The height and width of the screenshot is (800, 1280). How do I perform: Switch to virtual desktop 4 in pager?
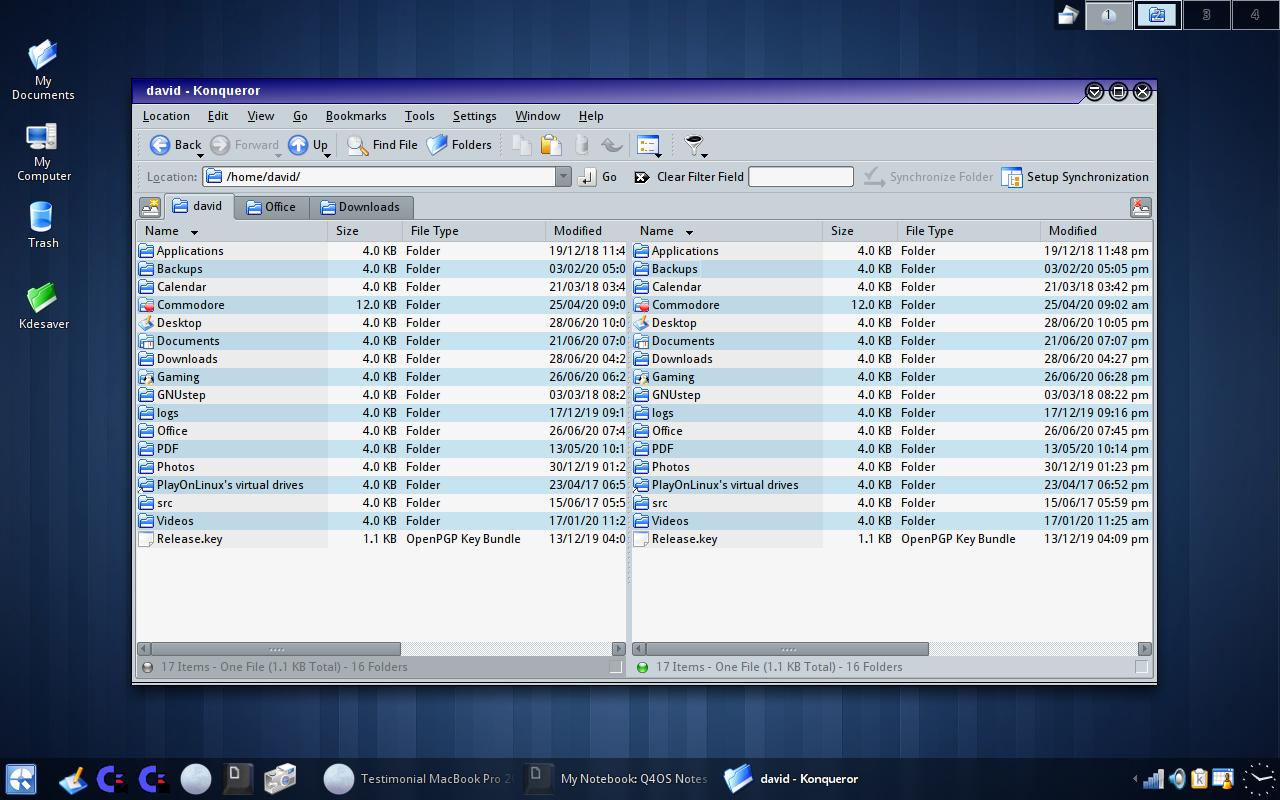tap(1255, 15)
